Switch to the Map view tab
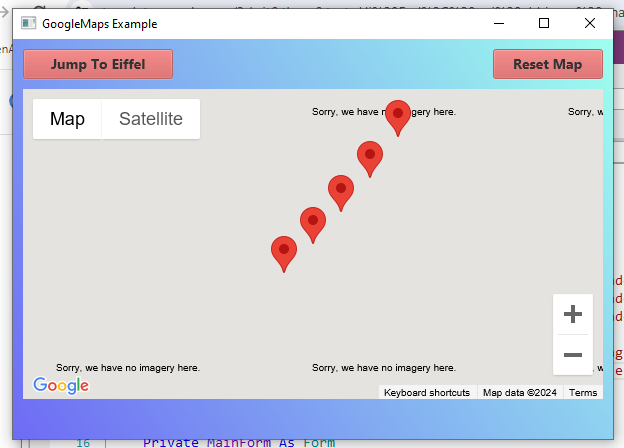This screenshot has width=624, height=448. coord(67,119)
